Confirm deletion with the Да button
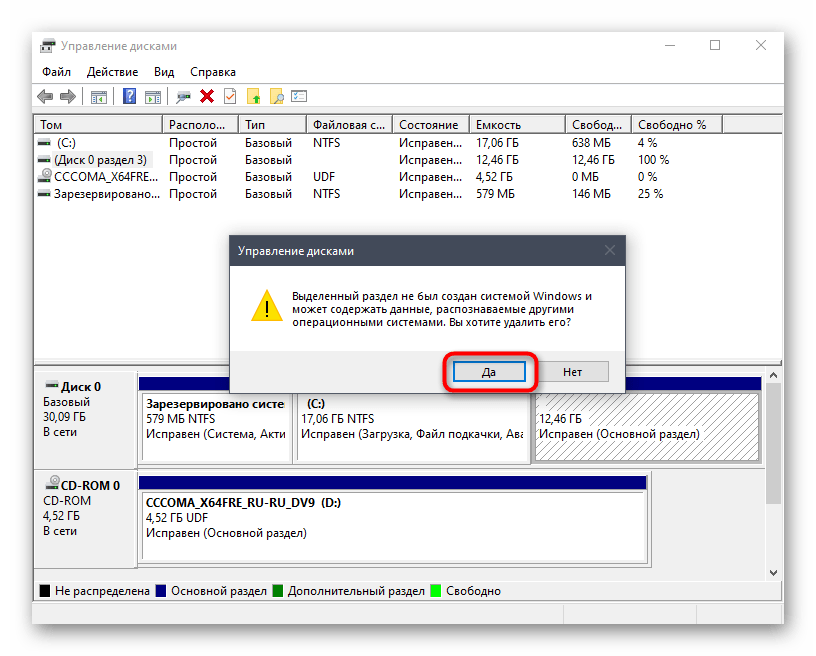 488,372
